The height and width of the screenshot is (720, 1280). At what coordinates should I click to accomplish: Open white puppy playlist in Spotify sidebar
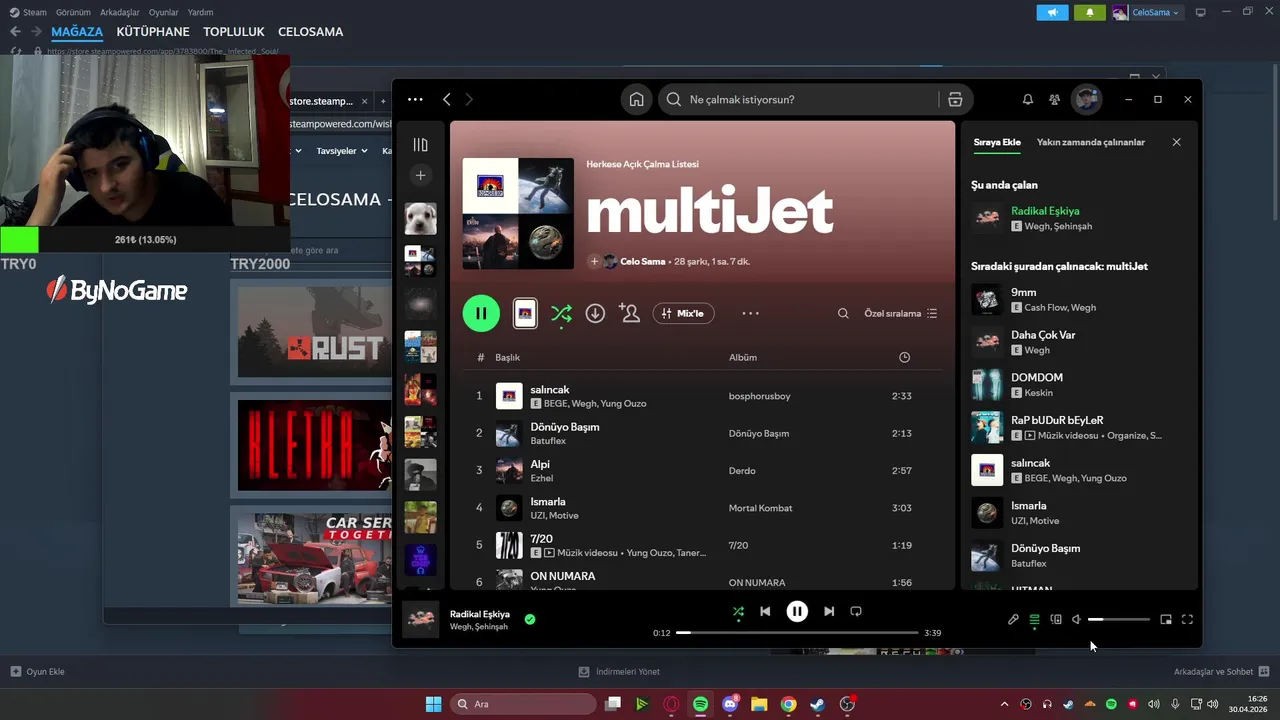click(x=420, y=219)
